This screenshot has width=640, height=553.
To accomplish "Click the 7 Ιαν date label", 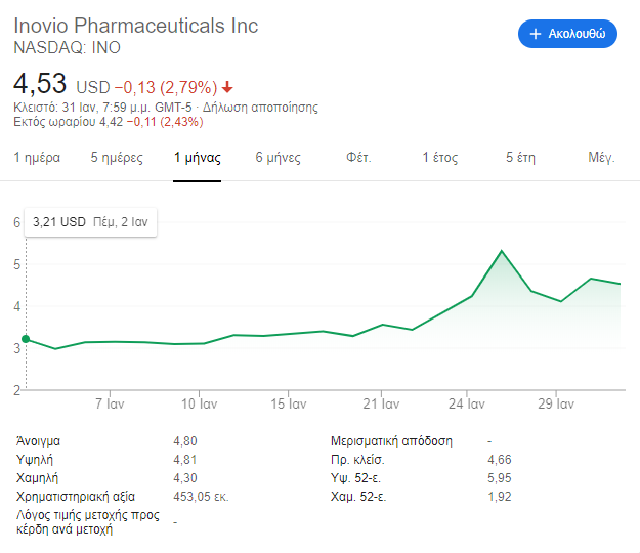I will 110,404.
